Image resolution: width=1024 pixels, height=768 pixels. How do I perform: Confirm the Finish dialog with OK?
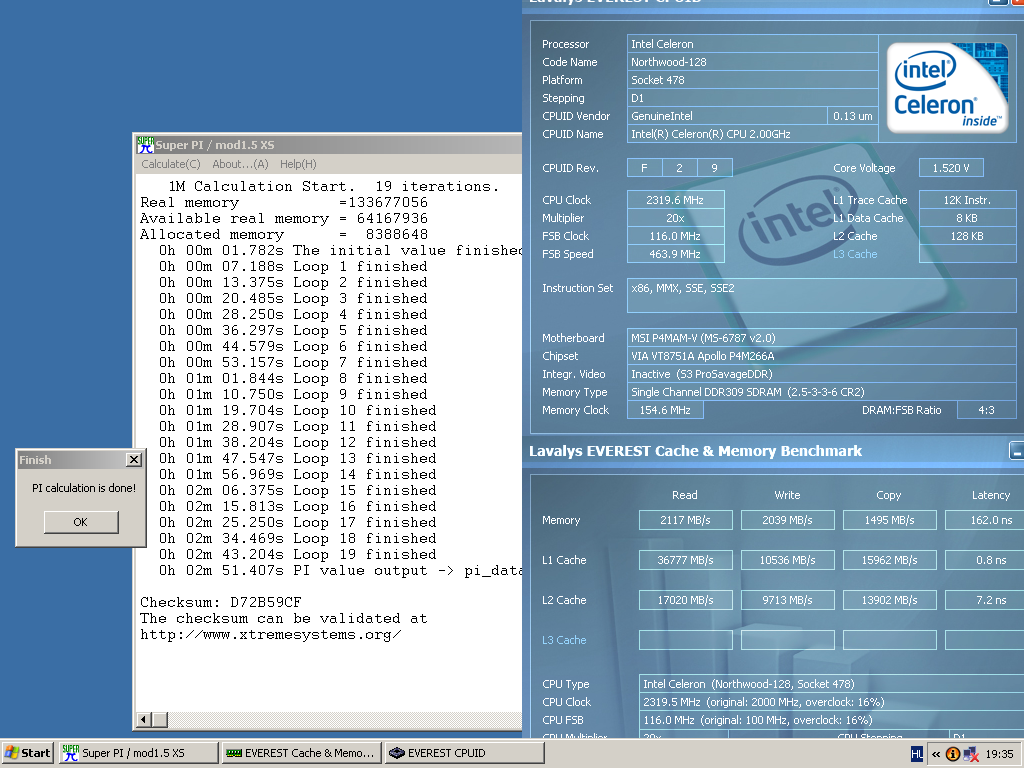pos(81,522)
